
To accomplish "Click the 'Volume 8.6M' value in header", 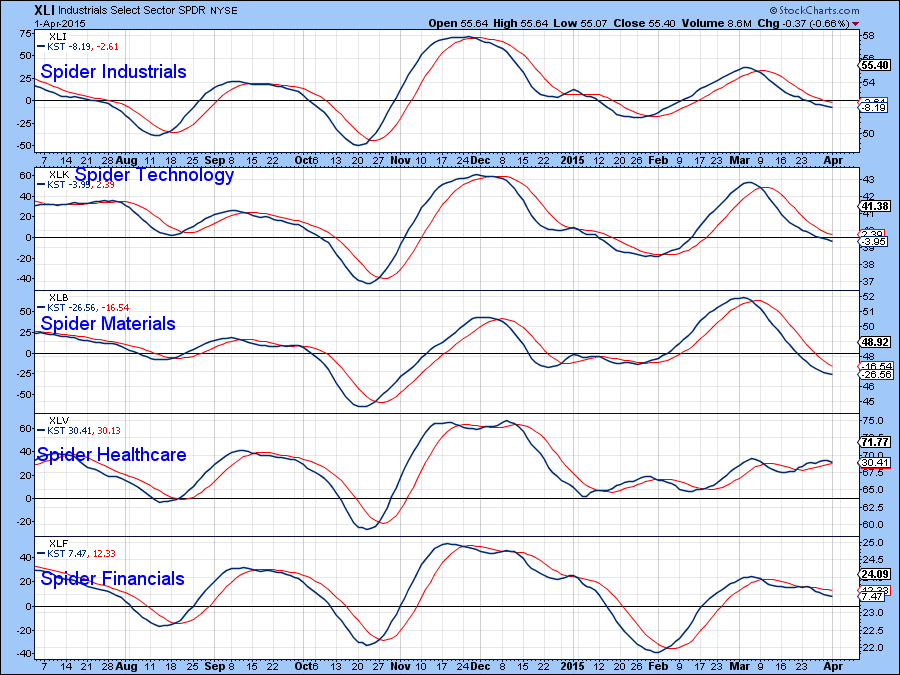I will coord(716,24).
